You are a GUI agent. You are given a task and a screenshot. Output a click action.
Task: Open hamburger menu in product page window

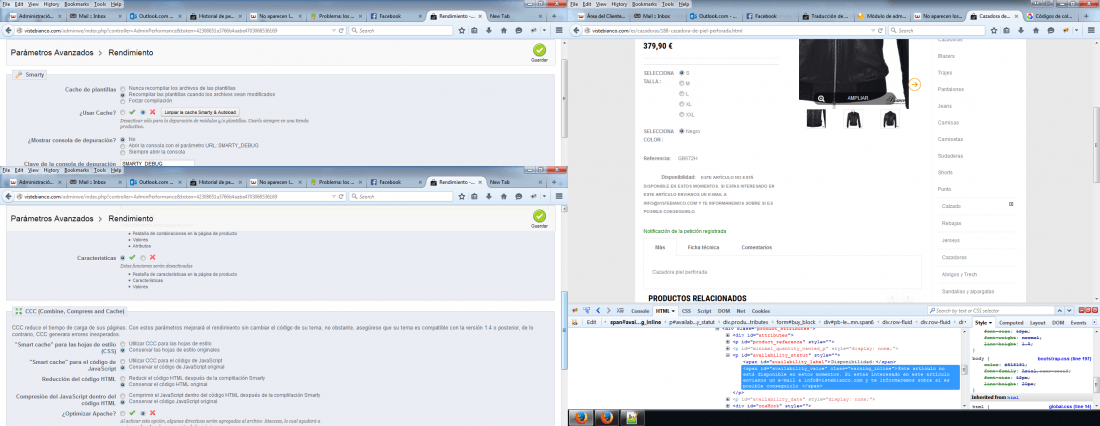1092,30
